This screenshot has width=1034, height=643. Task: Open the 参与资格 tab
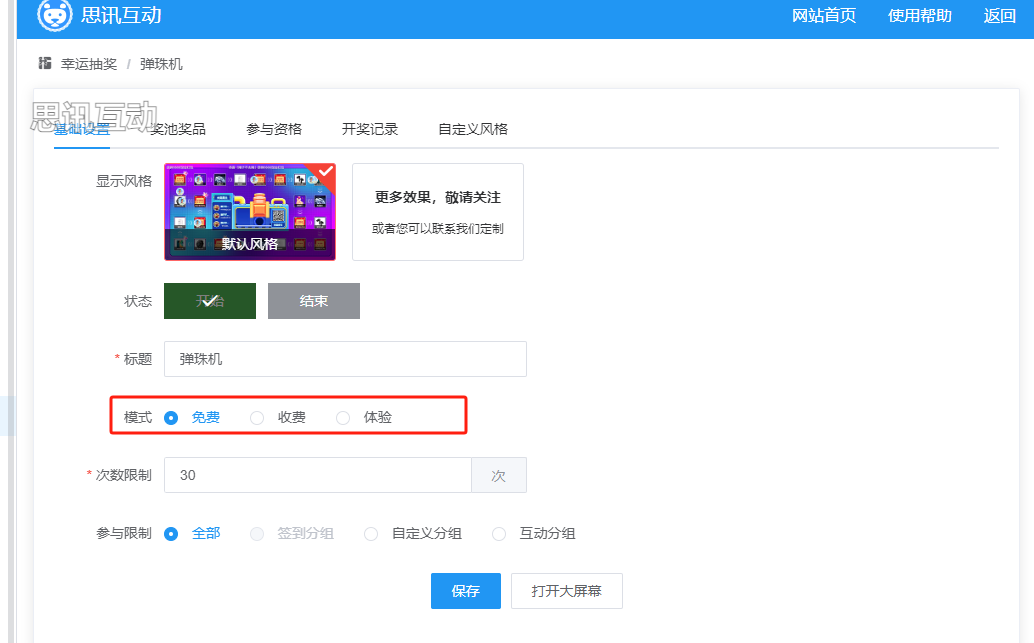click(x=274, y=129)
